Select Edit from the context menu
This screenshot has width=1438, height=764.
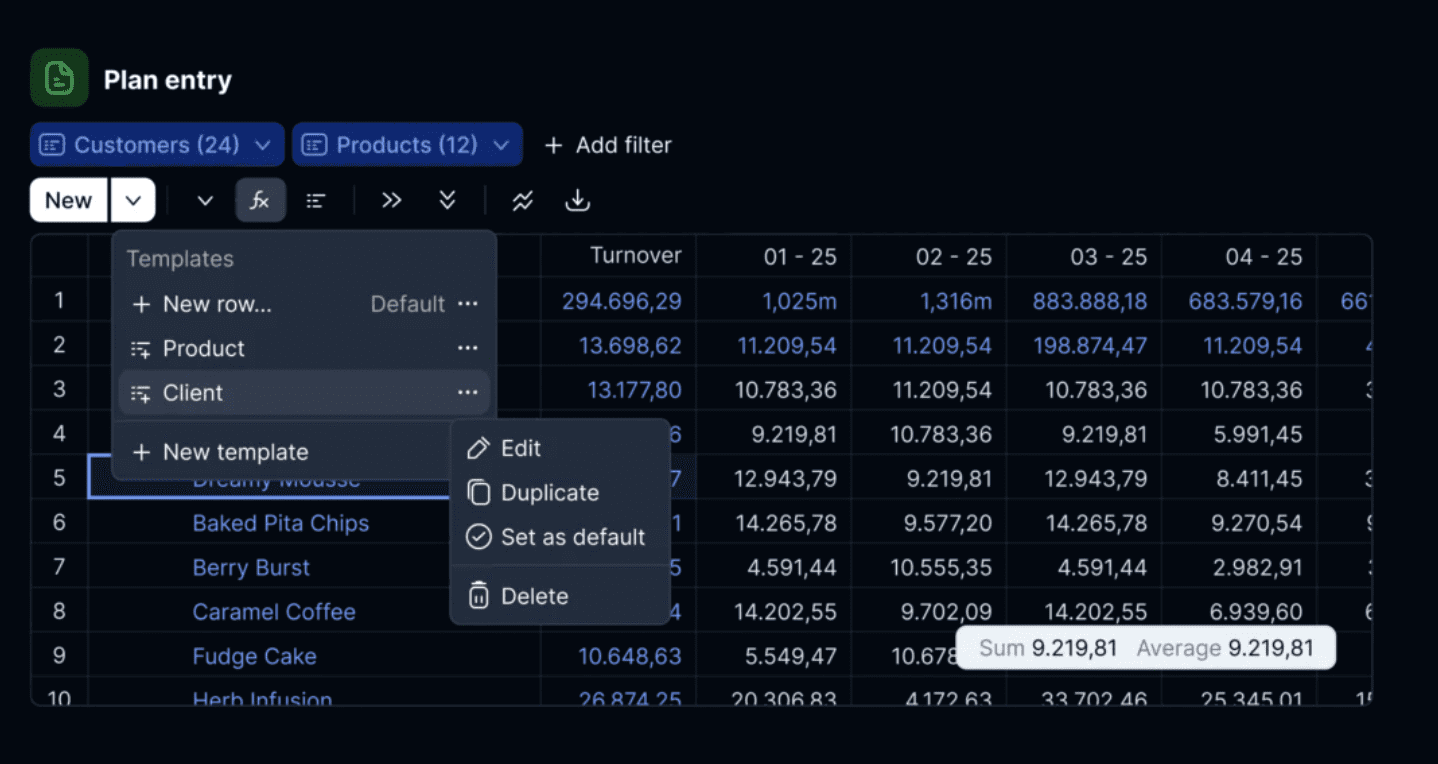pyautogui.click(x=559, y=448)
